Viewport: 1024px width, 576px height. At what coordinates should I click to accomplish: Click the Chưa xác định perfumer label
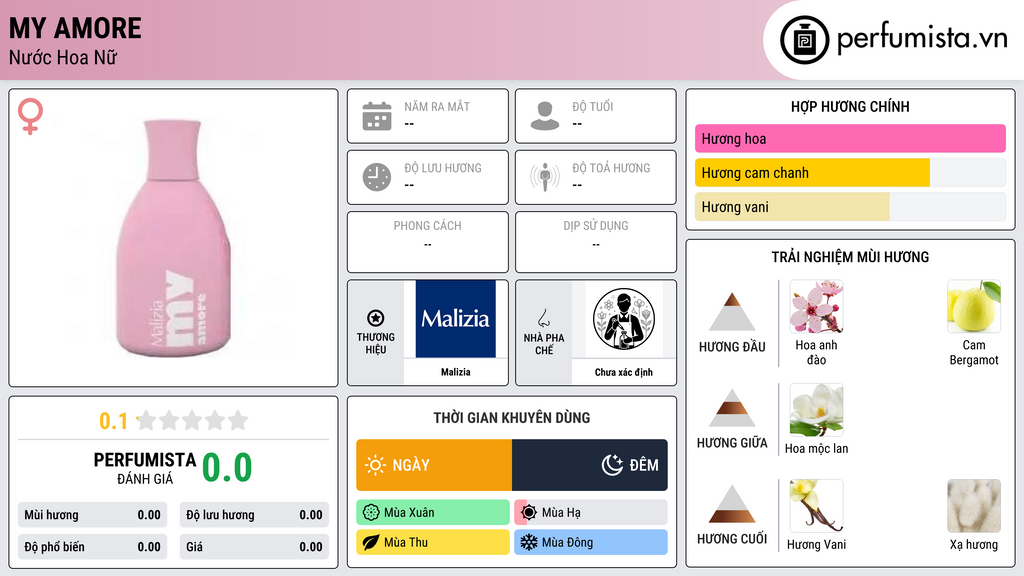coord(624,372)
